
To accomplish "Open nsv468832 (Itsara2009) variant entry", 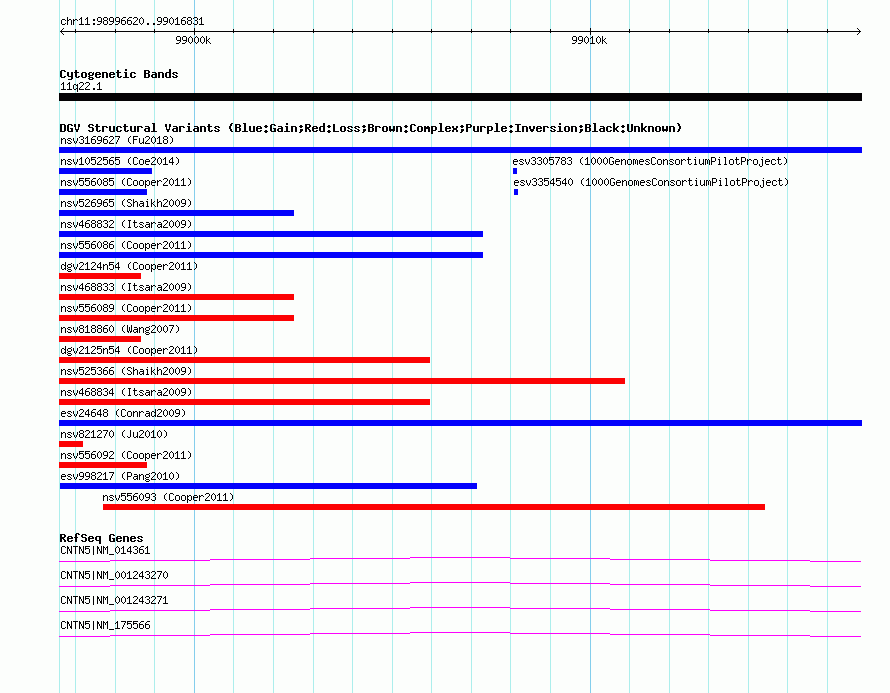I will pos(126,224).
